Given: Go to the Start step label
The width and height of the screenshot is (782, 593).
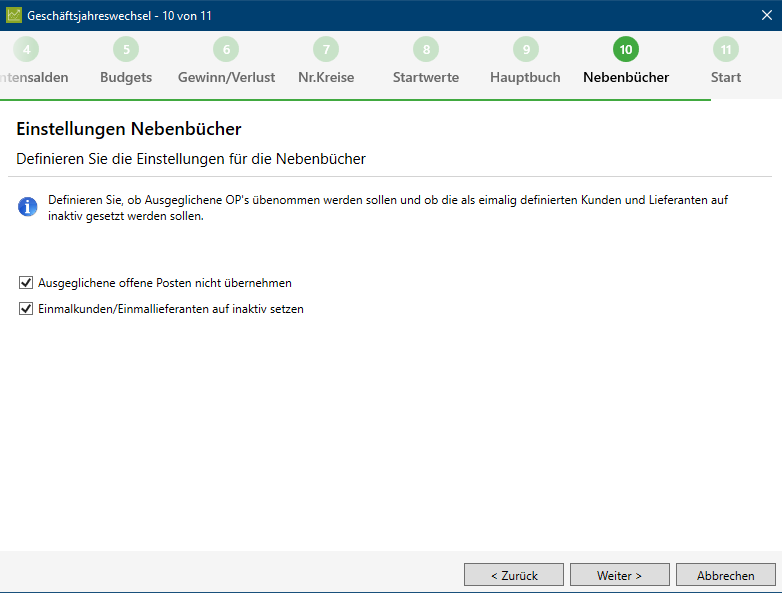Looking at the screenshot, I should click(x=726, y=77).
